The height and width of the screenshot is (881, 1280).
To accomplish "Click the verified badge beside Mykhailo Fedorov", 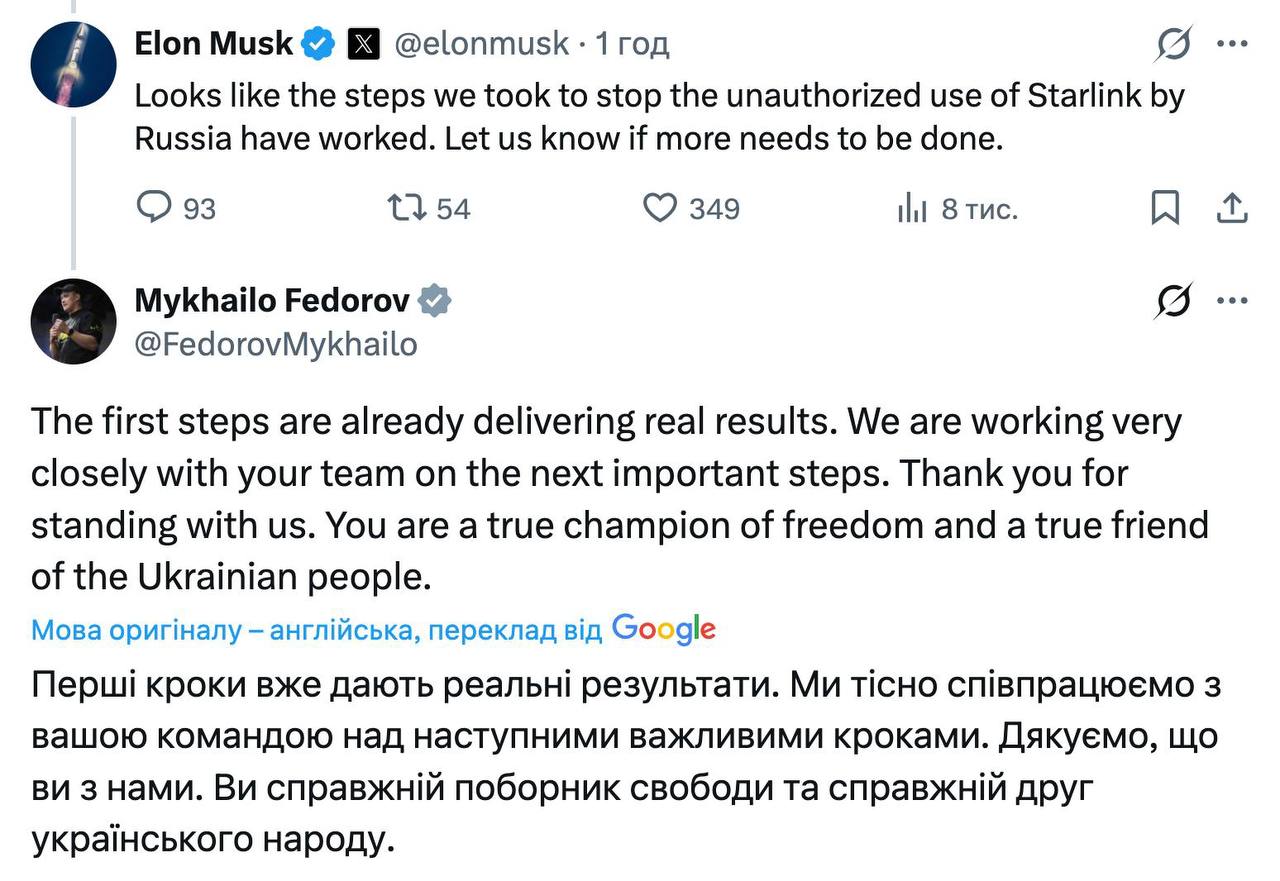I will pos(434,300).
